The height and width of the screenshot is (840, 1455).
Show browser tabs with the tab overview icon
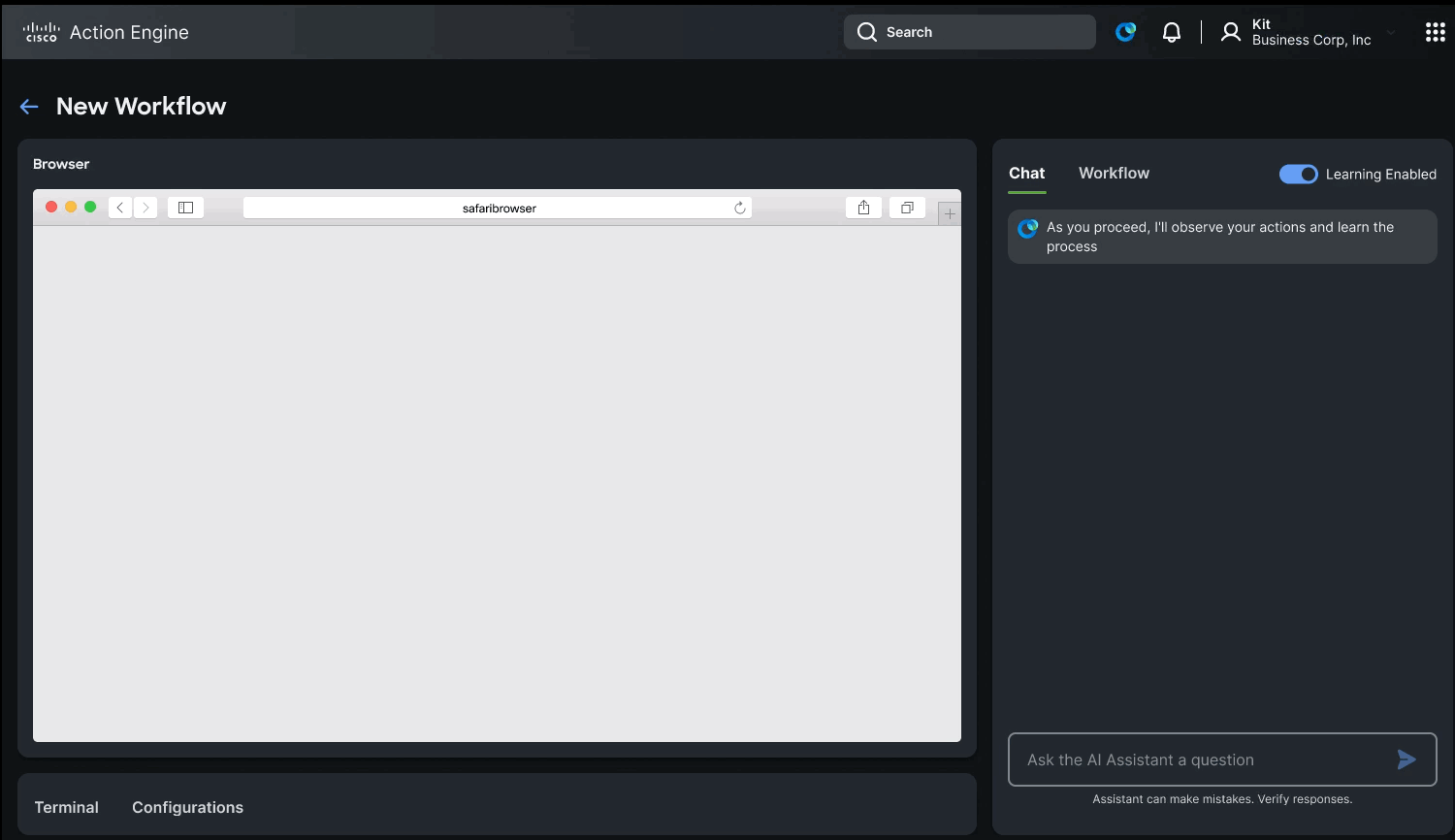point(907,207)
